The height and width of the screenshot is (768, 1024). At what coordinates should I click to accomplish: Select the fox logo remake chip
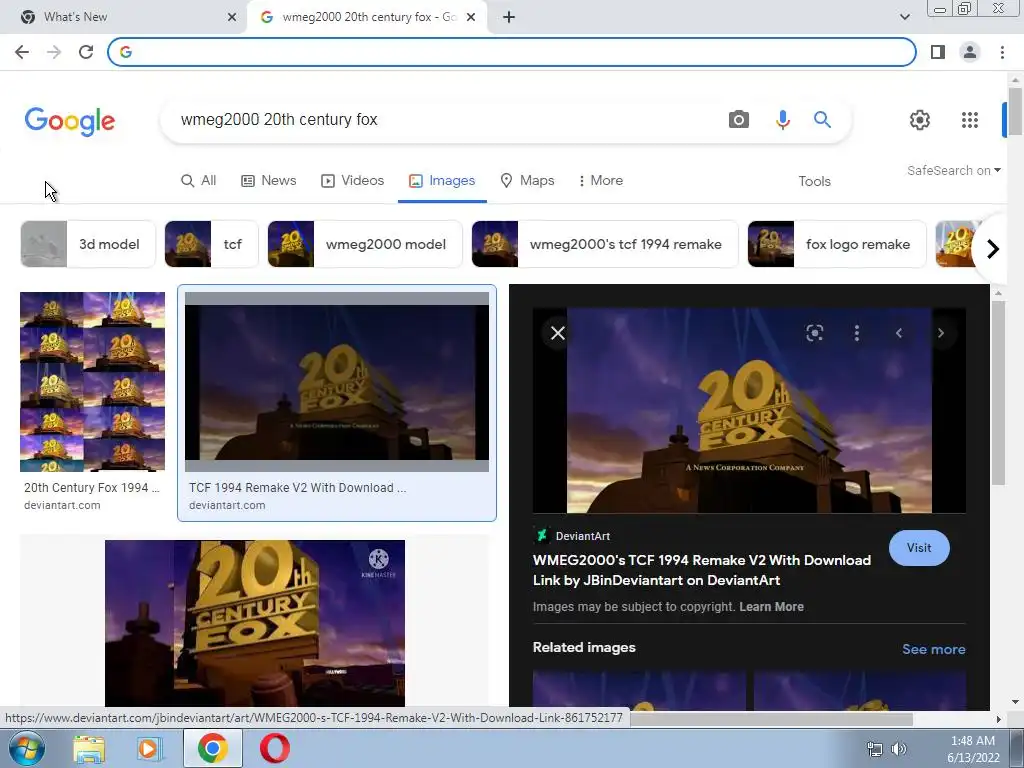[x=837, y=244]
